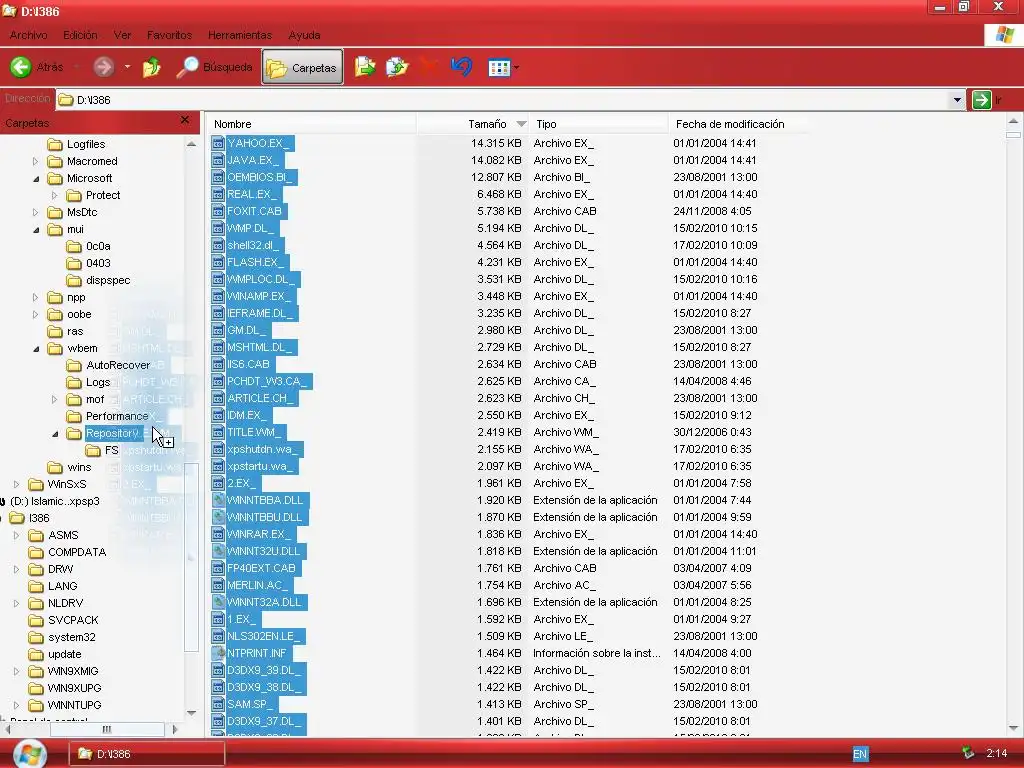Select the file named SAM.SP_
The height and width of the screenshot is (768, 1024).
tap(251, 703)
